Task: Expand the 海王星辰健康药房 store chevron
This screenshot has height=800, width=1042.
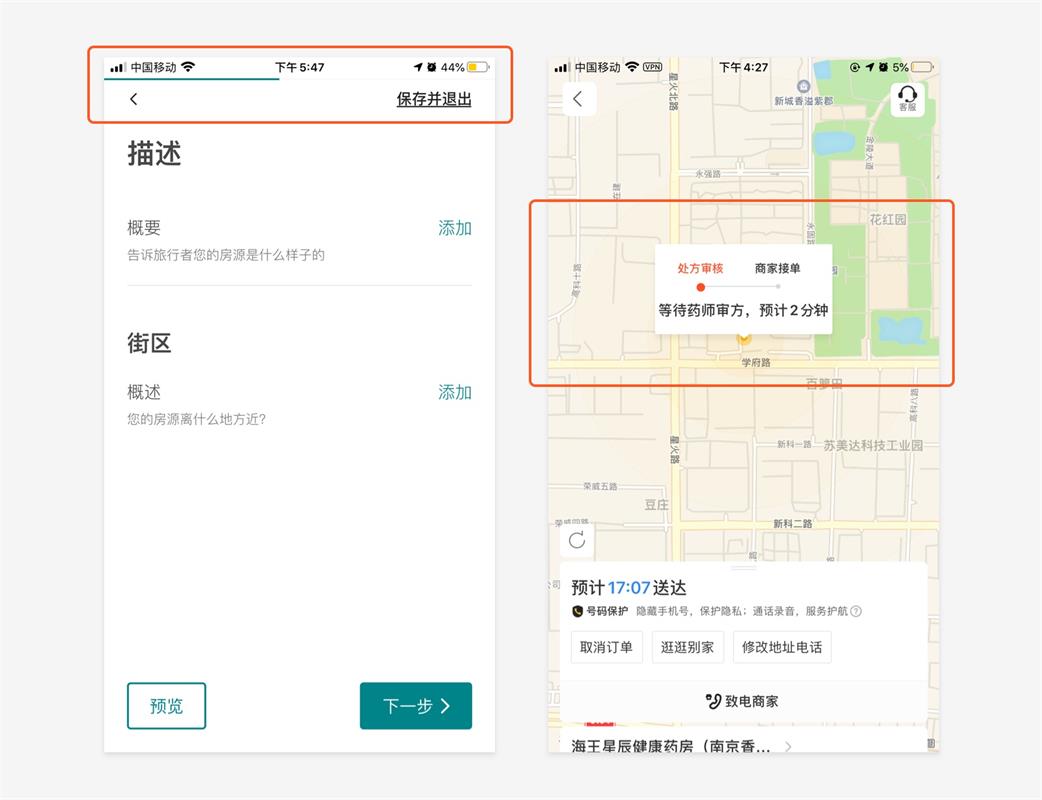Action: [x=788, y=747]
